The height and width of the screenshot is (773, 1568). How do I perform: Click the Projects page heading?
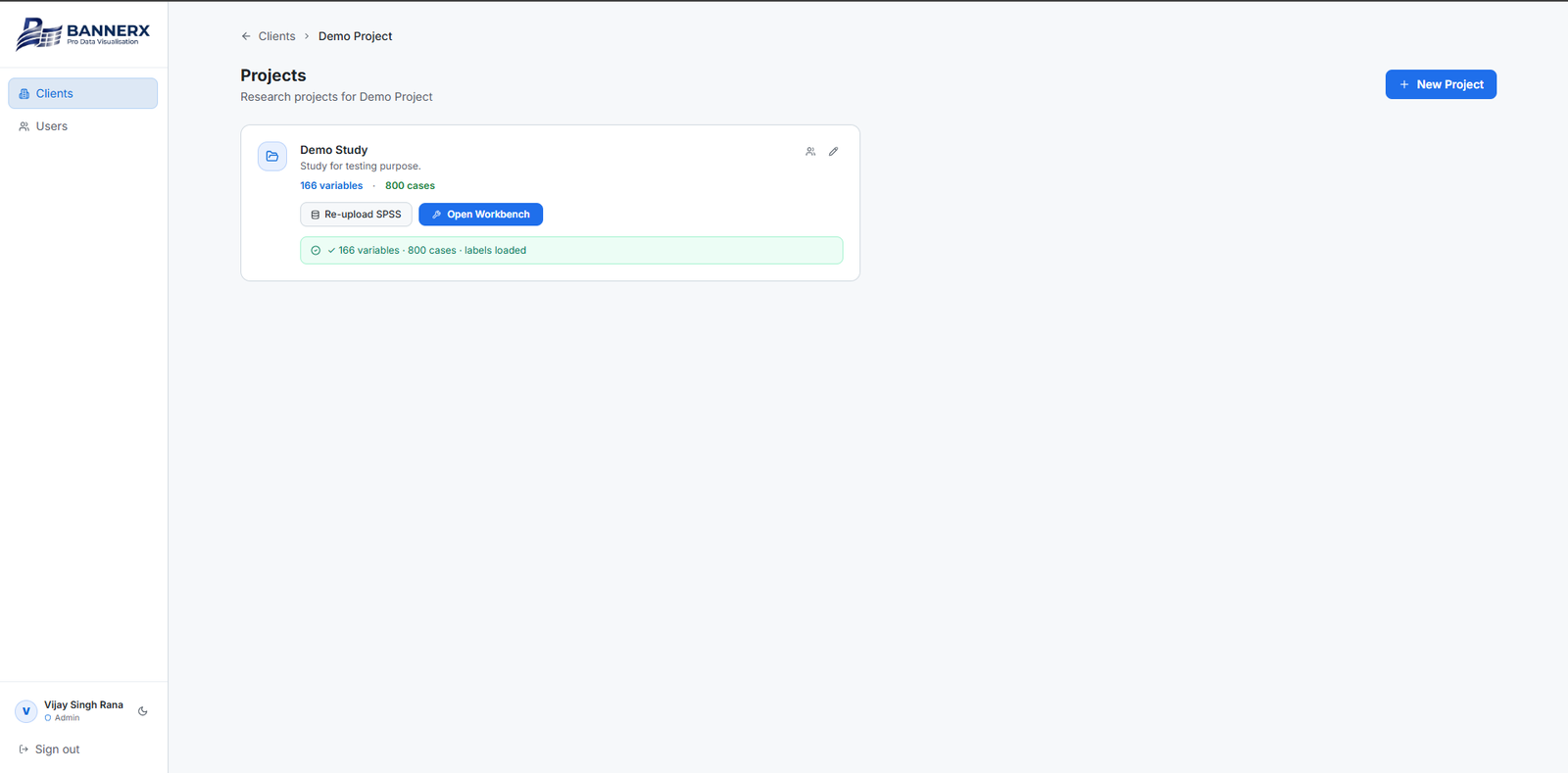coord(272,75)
